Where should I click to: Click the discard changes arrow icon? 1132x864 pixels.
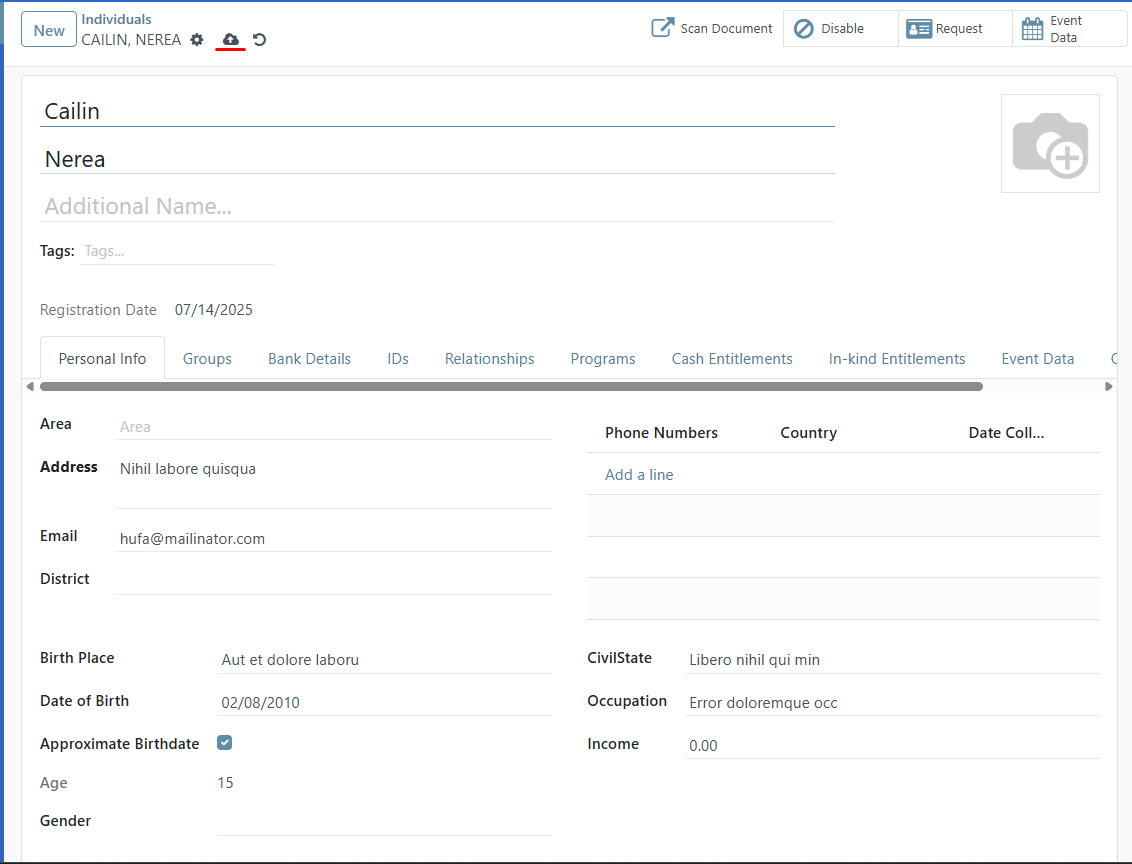coord(259,39)
